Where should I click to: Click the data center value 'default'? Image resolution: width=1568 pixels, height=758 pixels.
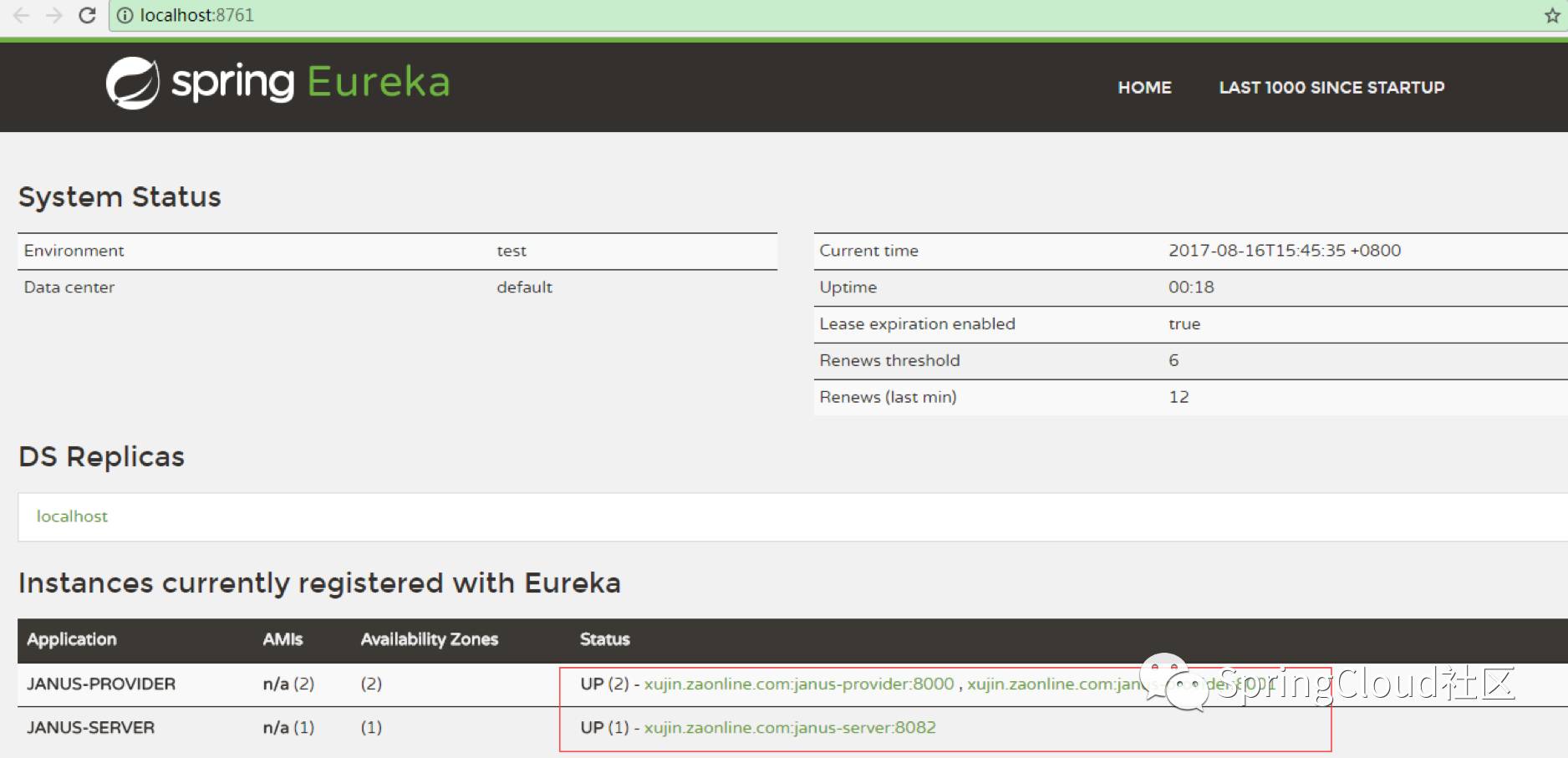[x=524, y=287]
